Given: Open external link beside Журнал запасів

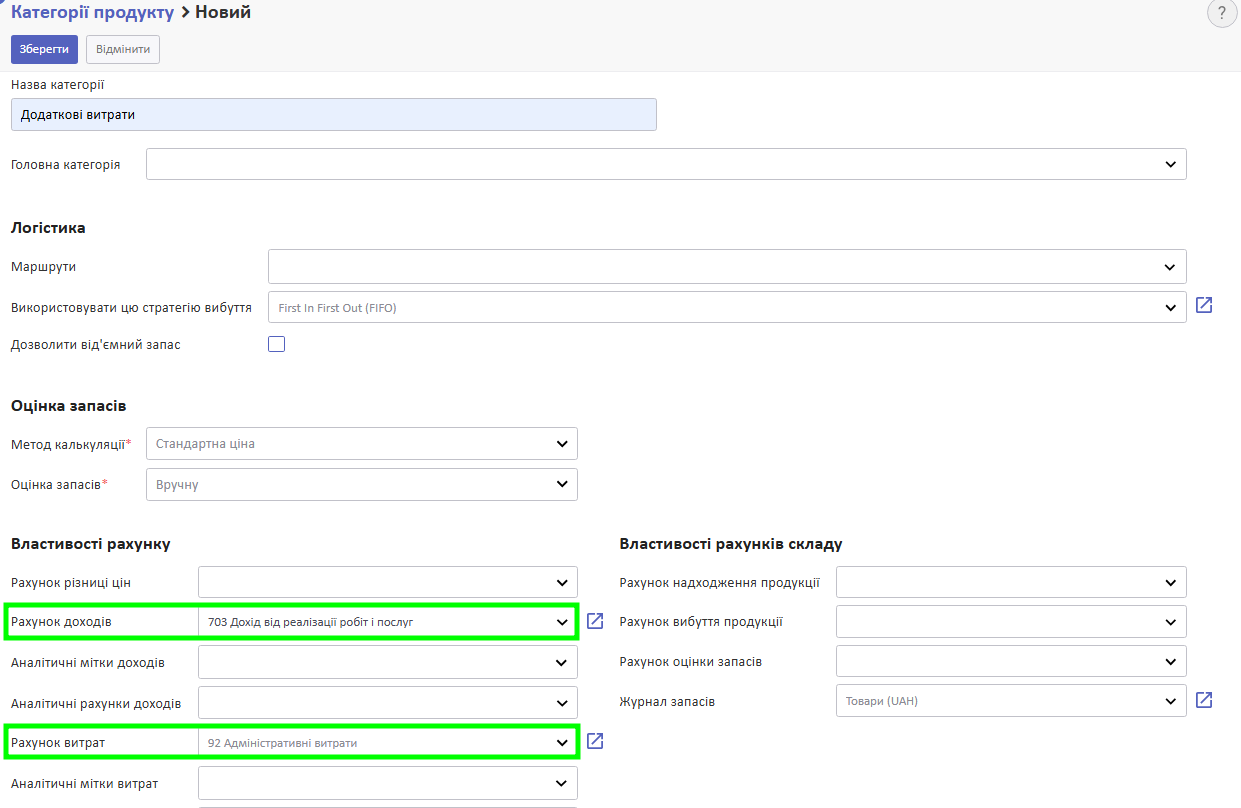Looking at the screenshot, I should [1204, 700].
